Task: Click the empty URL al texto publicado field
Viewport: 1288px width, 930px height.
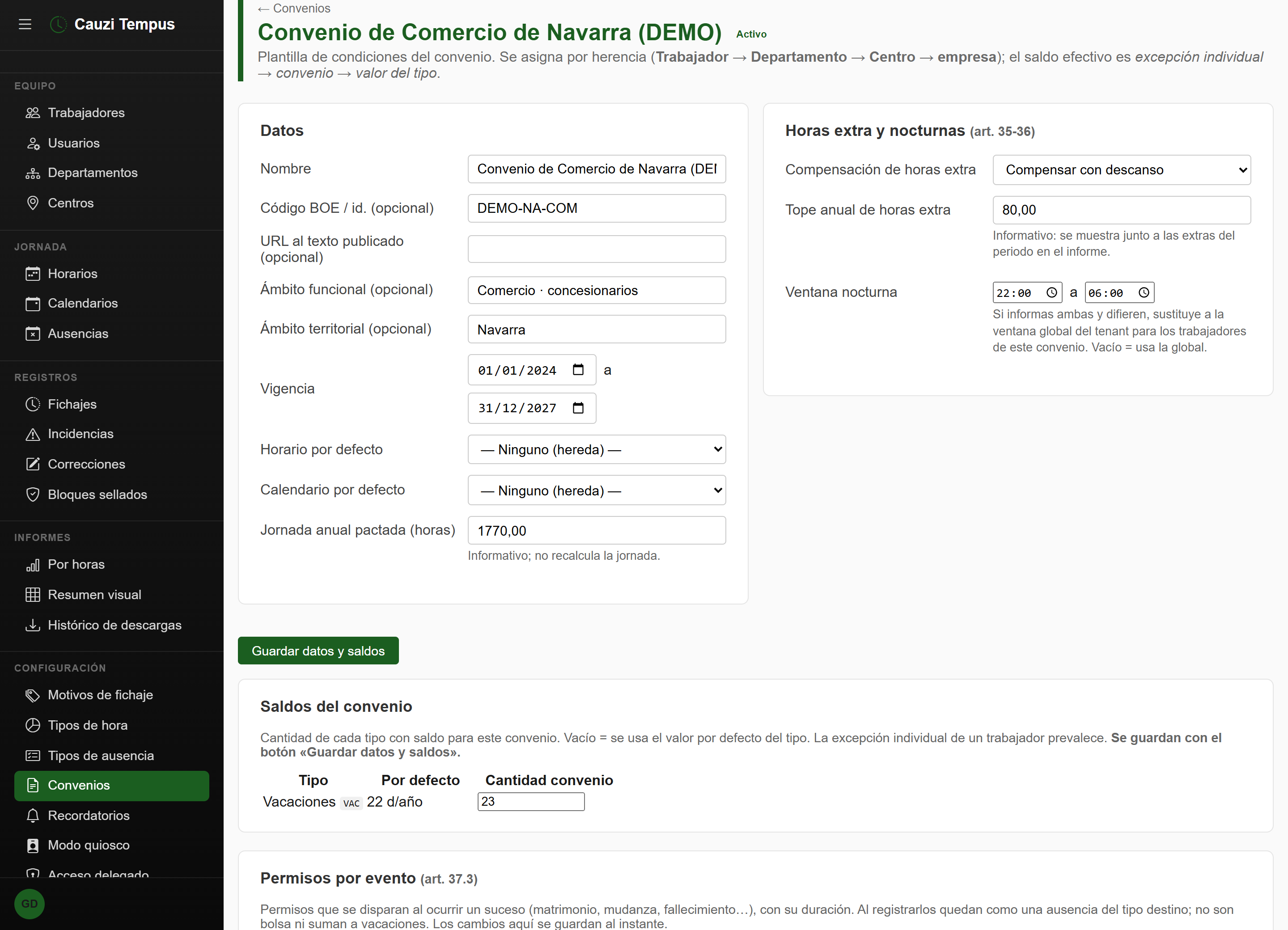Action: 596,249
